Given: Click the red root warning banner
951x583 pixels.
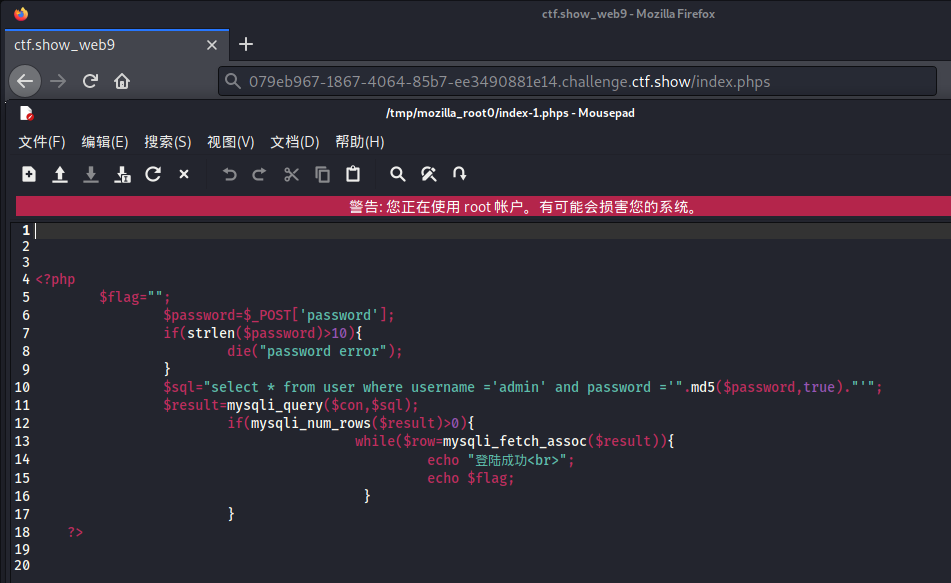Looking at the screenshot, I should click(x=475, y=206).
